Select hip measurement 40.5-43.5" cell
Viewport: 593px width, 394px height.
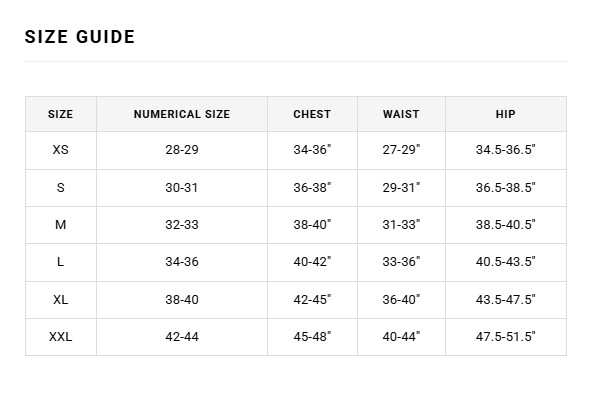click(506, 262)
